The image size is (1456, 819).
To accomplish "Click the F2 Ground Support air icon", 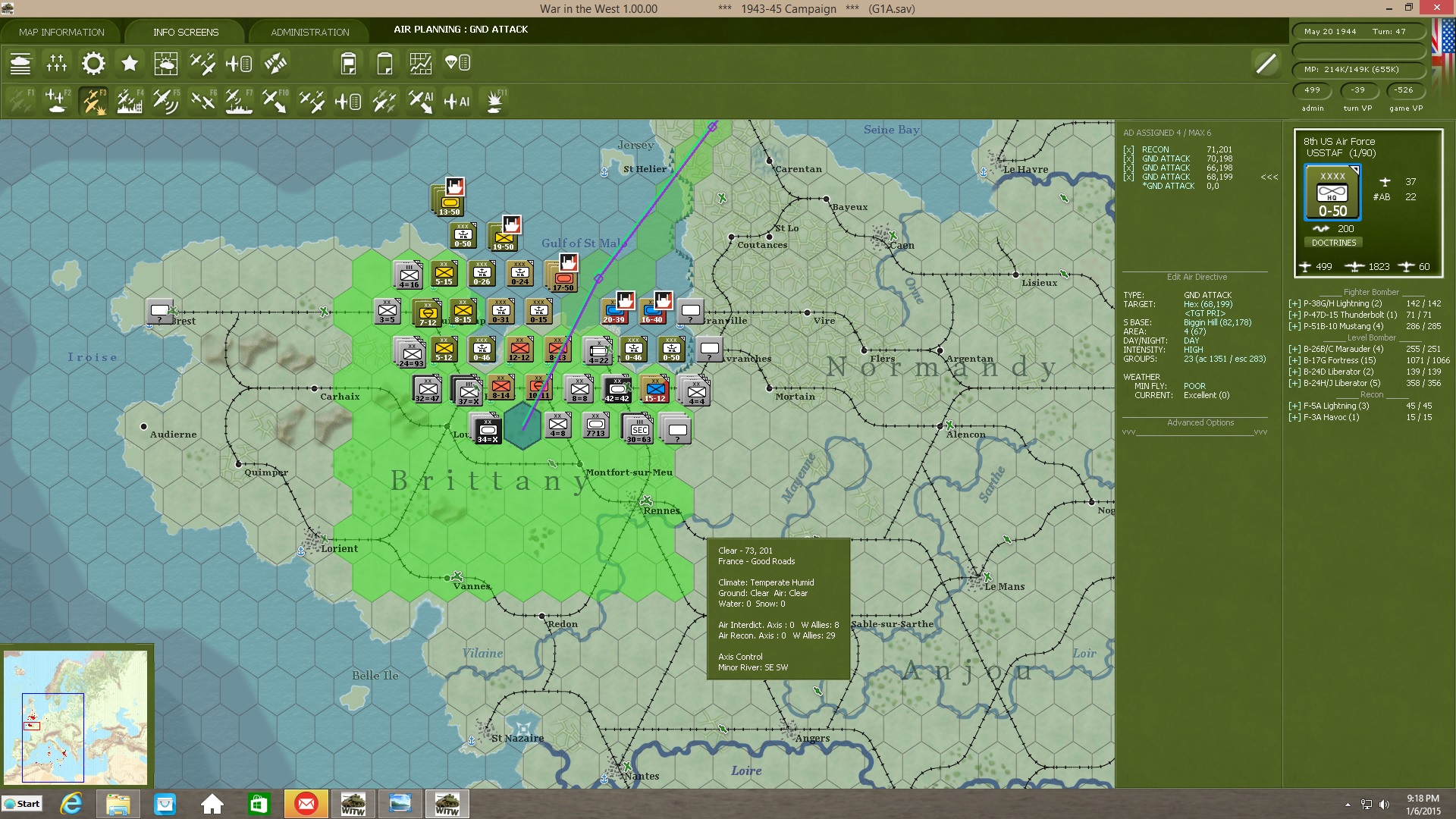I will [x=57, y=101].
